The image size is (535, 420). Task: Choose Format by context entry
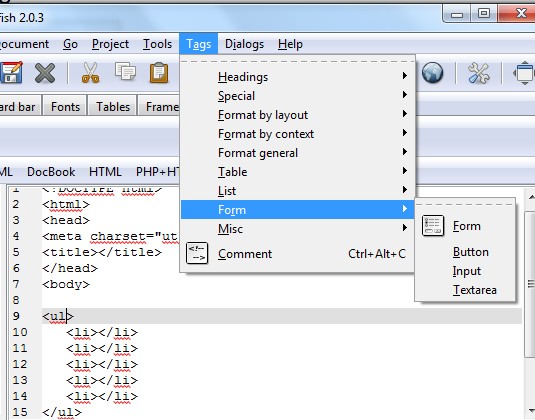(298, 134)
